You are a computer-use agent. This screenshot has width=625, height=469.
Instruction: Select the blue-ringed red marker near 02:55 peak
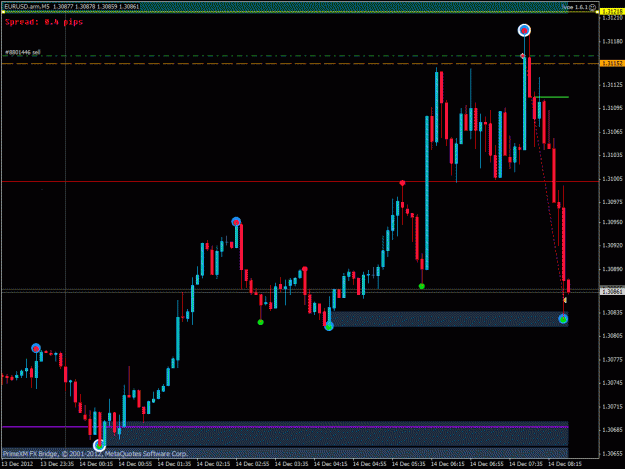click(x=236, y=222)
